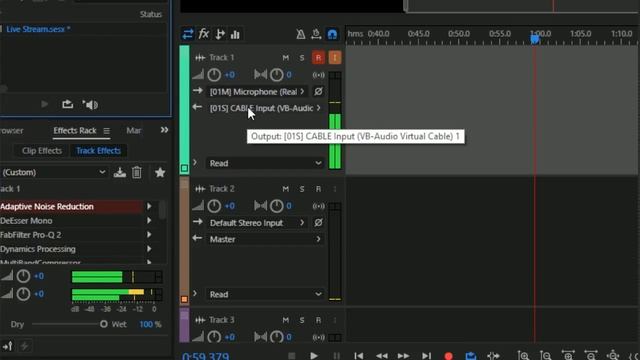Click Track 1 volume knob
Image resolution: width=640 pixels, height=360 pixels.
tap(214, 75)
